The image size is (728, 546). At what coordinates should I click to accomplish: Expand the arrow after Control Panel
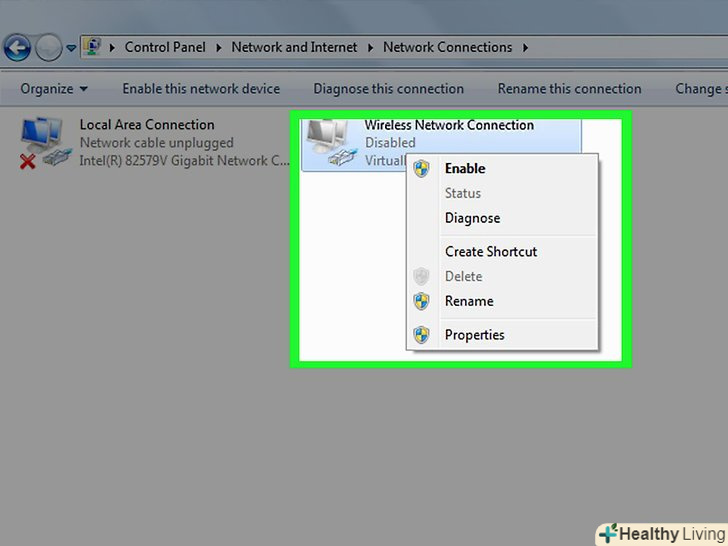(219, 47)
